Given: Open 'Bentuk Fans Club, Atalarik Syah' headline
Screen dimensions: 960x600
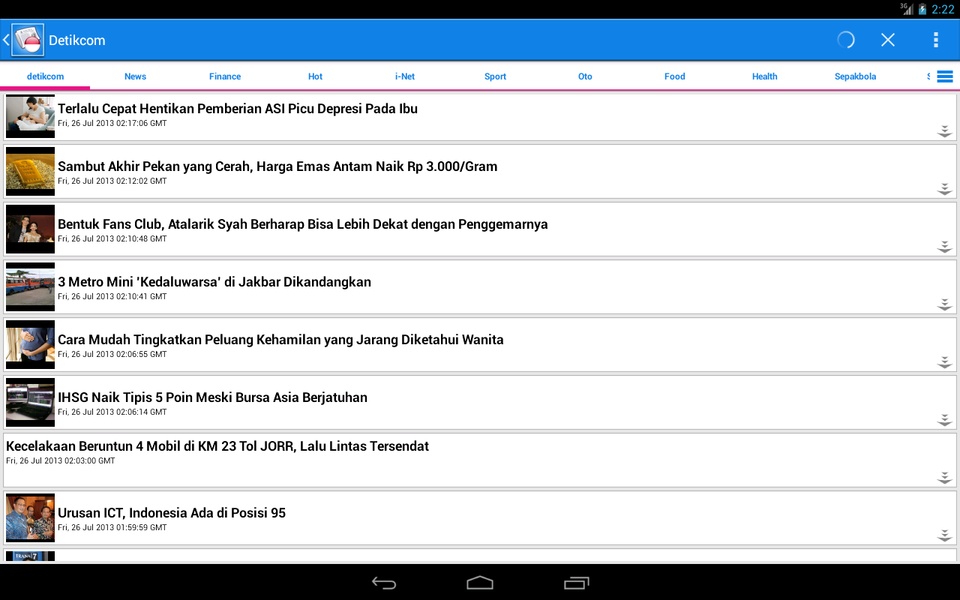Looking at the screenshot, I should 302,224.
